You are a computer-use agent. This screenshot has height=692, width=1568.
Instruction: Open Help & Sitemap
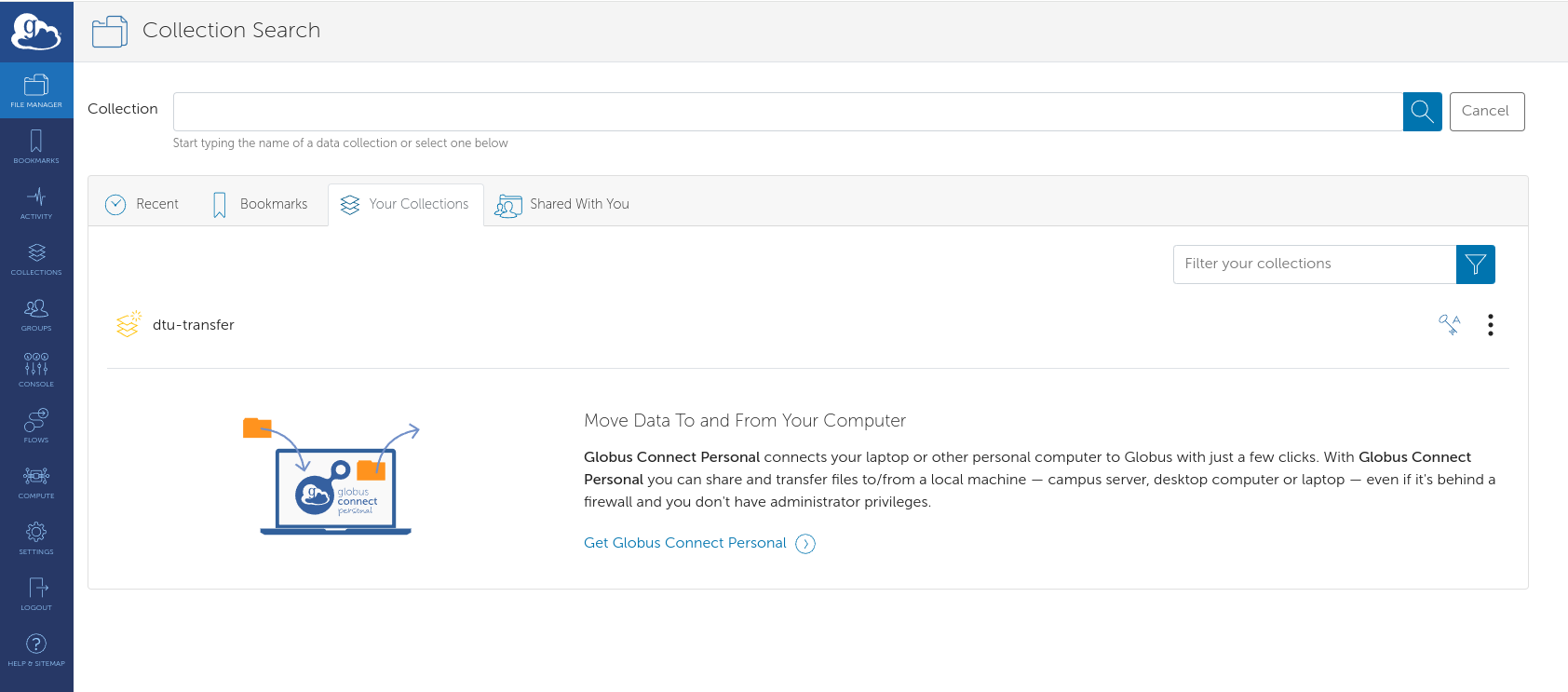[36, 649]
